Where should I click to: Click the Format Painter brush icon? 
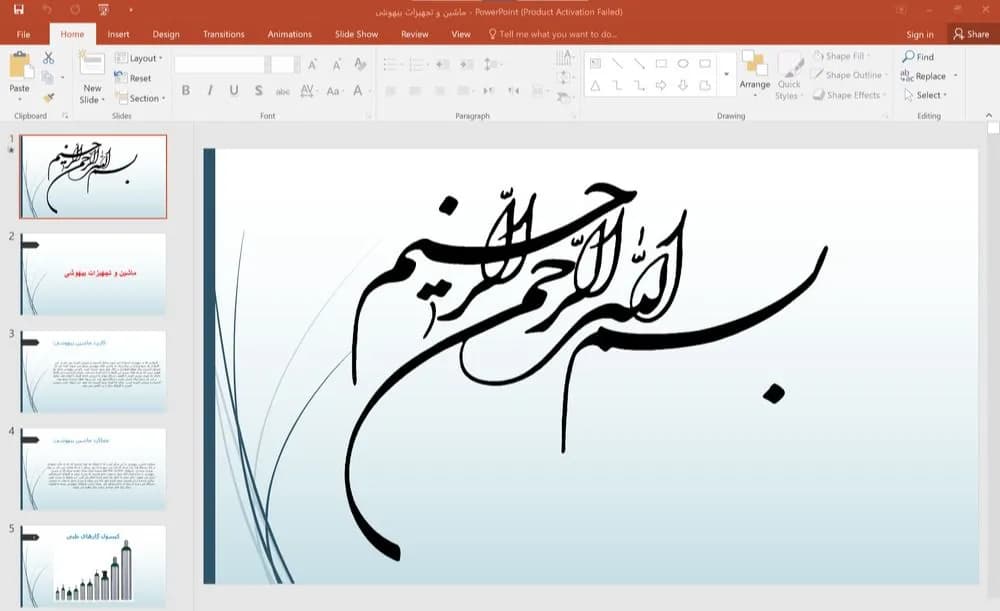[x=48, y=97]
